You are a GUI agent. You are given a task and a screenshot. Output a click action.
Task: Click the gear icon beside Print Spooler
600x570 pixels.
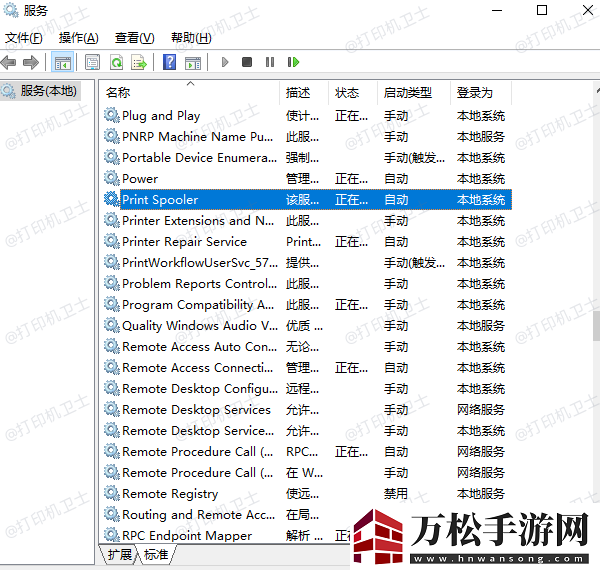click(x=111, y=199)
